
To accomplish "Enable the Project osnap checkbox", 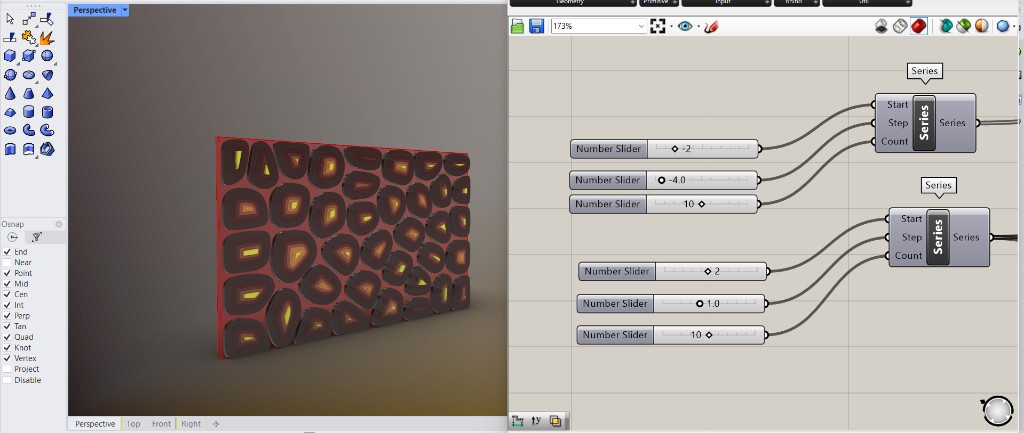I will point(7,369).
